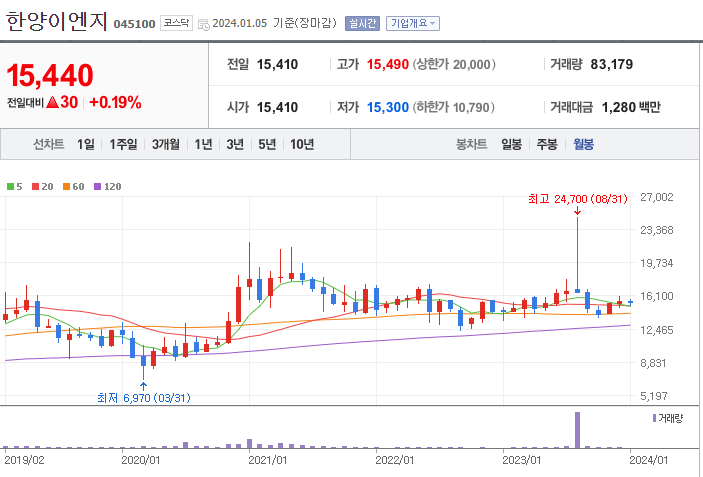The width and height of the screenshot is (703, 477).
Task: Click the 거래량 value 83,179
Action: pyautogui.click(x=612, y=65)
